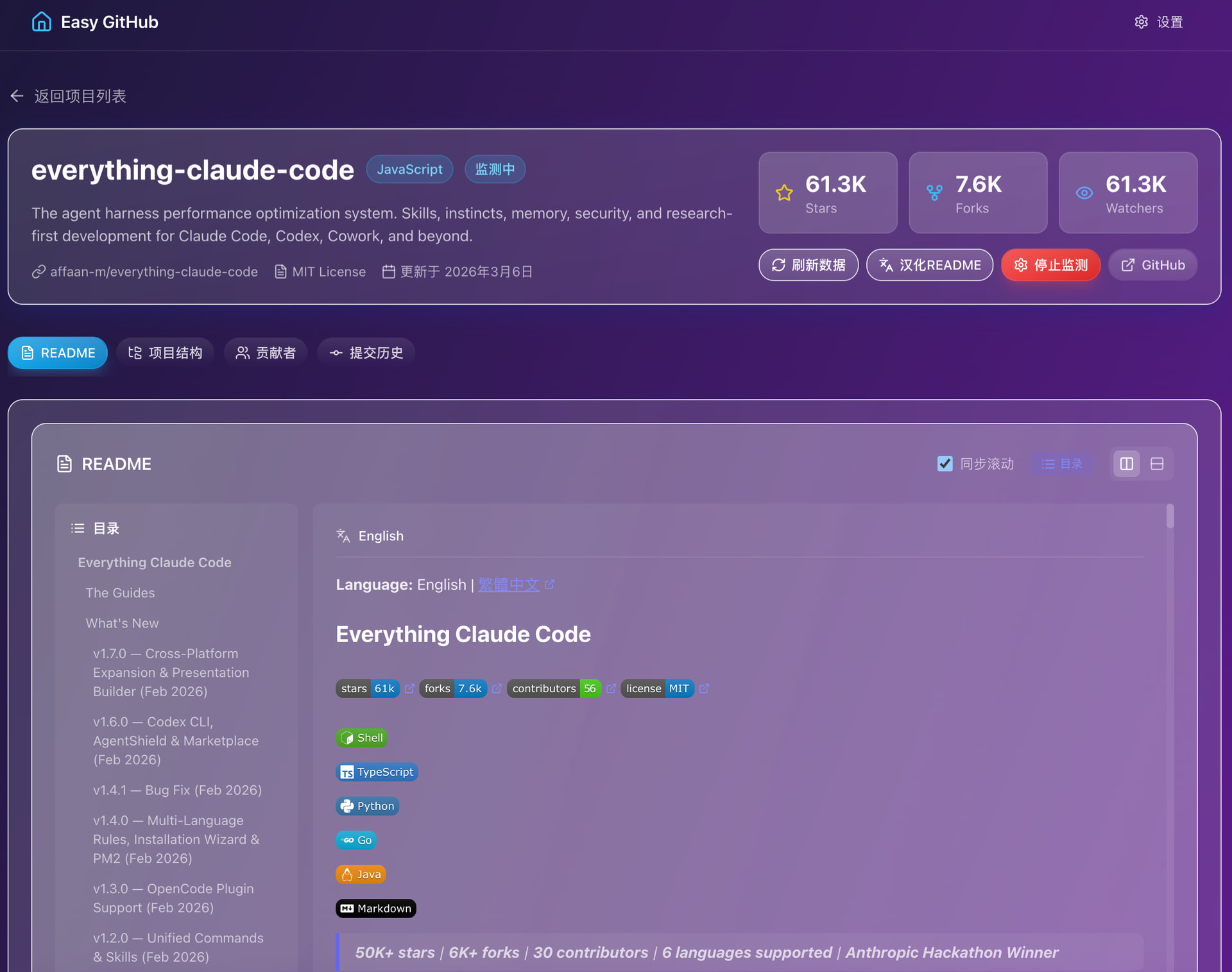
Task: Click the calendar icon by update date
Action: pos(388,272)
